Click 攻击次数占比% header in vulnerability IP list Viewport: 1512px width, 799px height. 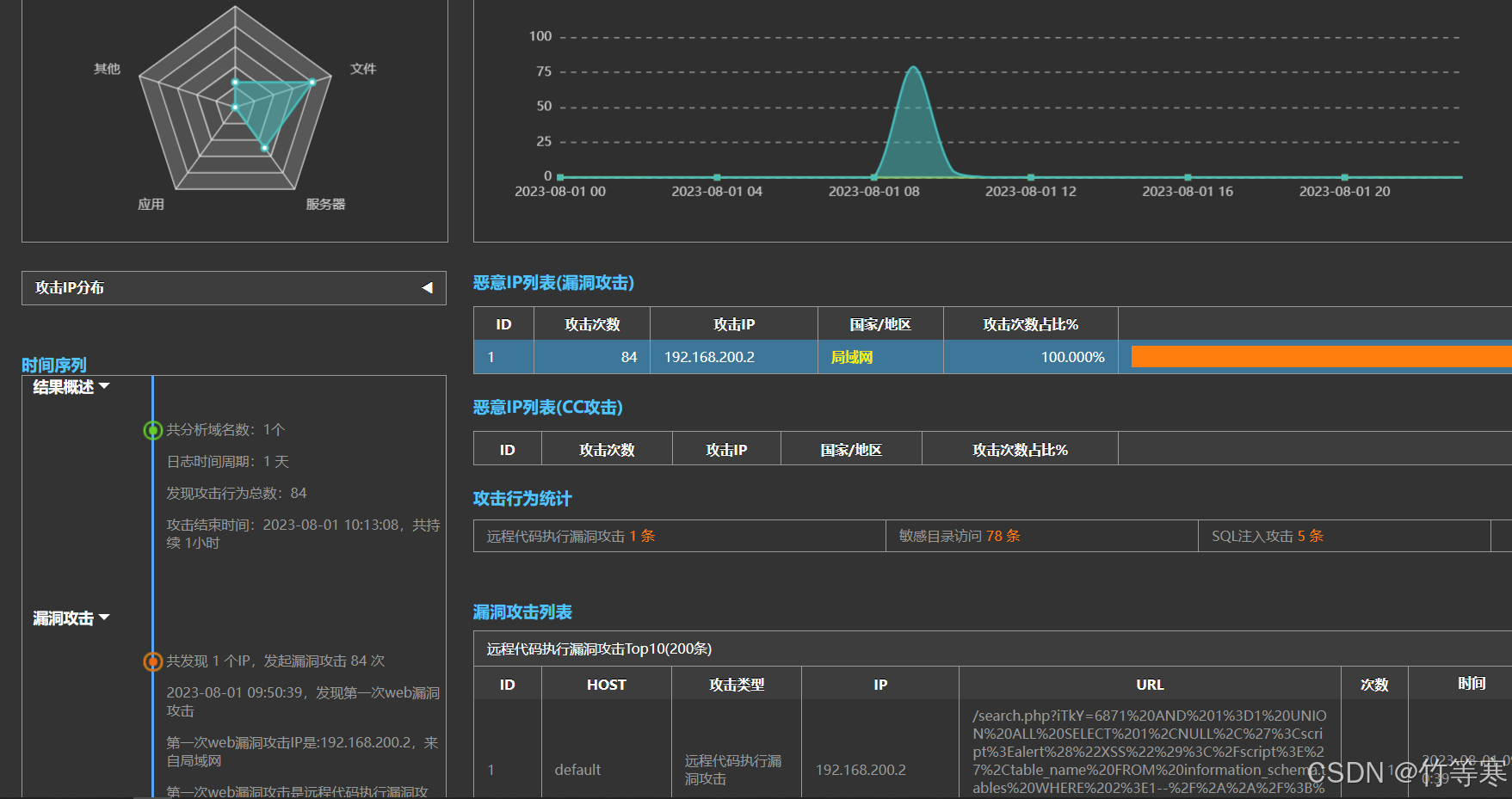click(x=1031, y=324)
